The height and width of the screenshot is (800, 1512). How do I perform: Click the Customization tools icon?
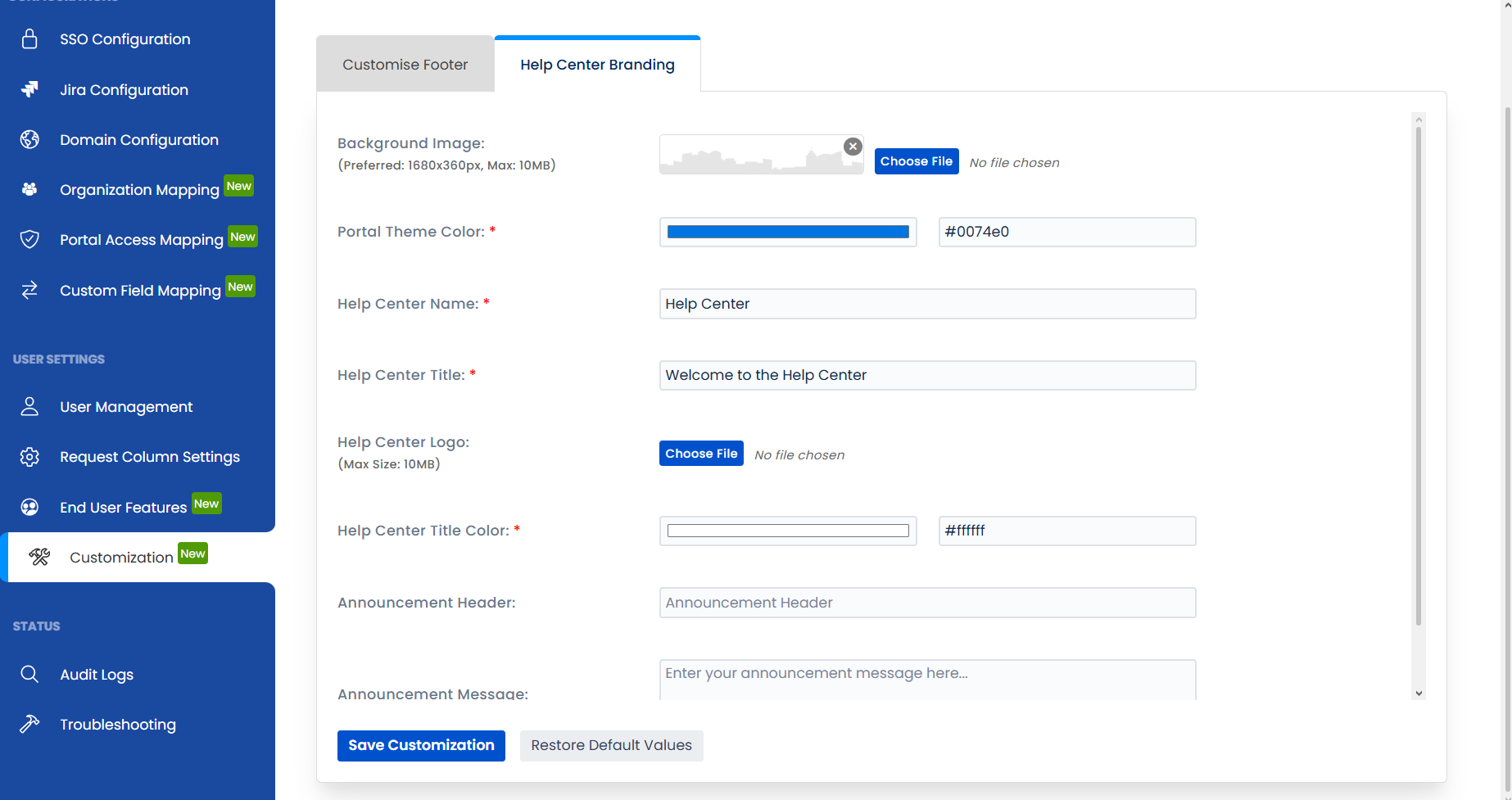click(x=39, y=557)
